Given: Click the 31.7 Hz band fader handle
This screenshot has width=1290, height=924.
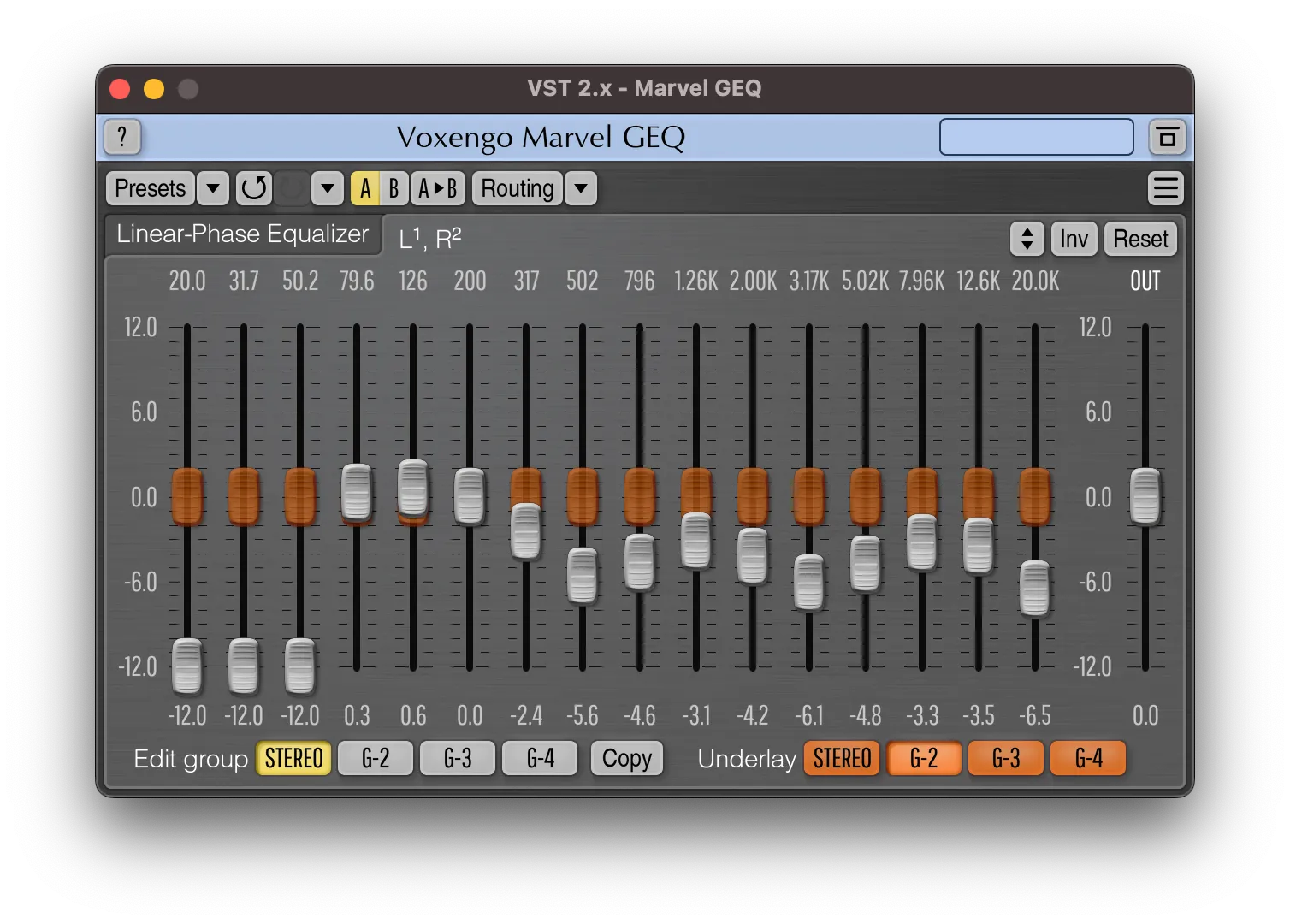Looking at the screenshot, I should 244,666.
